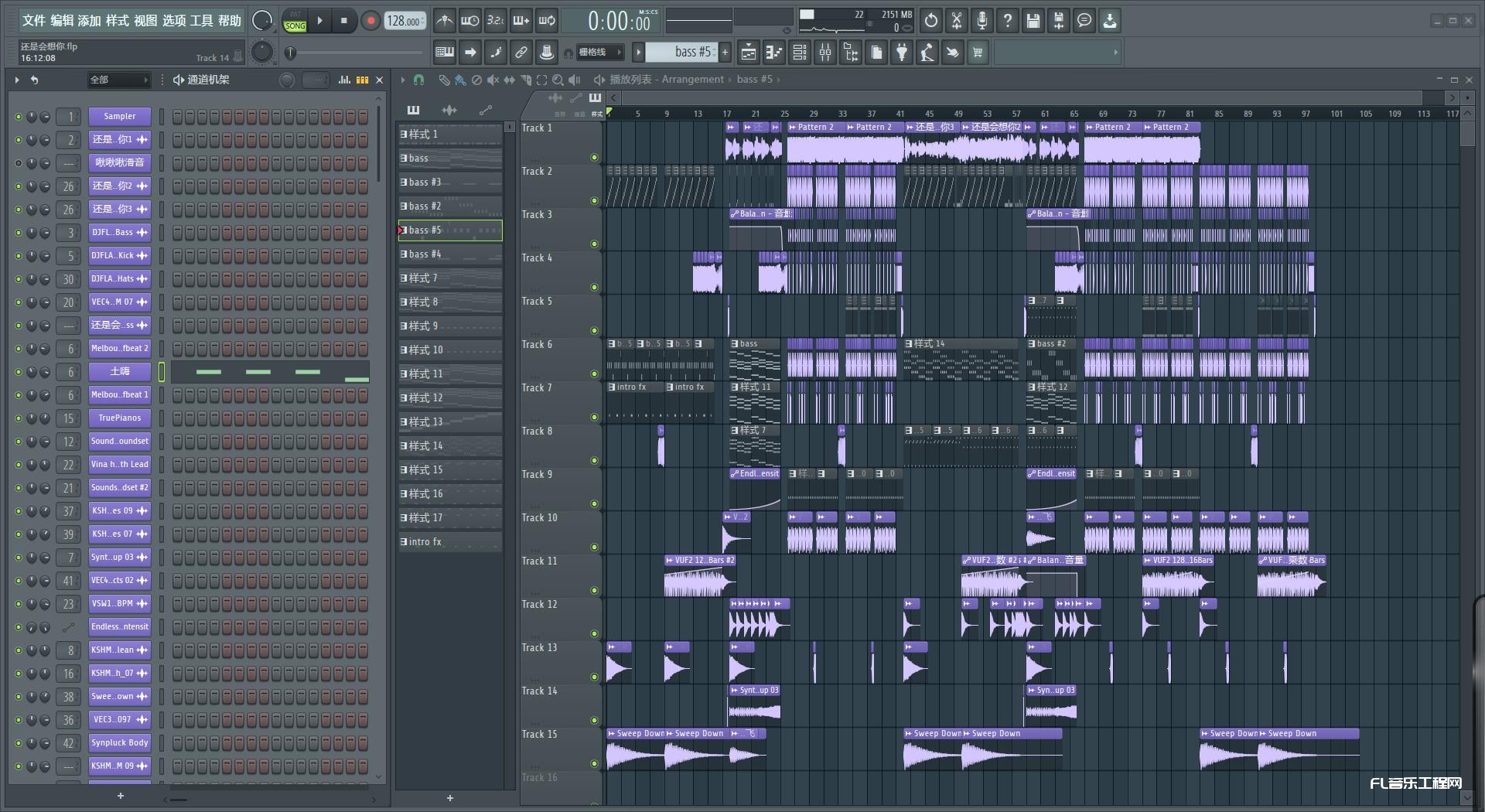
Task: Expand the hint bar arrow
Action: pos(1115,53)
